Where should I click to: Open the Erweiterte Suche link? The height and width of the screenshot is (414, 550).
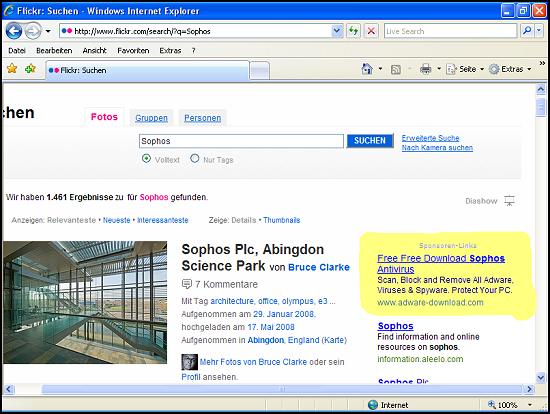[x=430, y=138]
